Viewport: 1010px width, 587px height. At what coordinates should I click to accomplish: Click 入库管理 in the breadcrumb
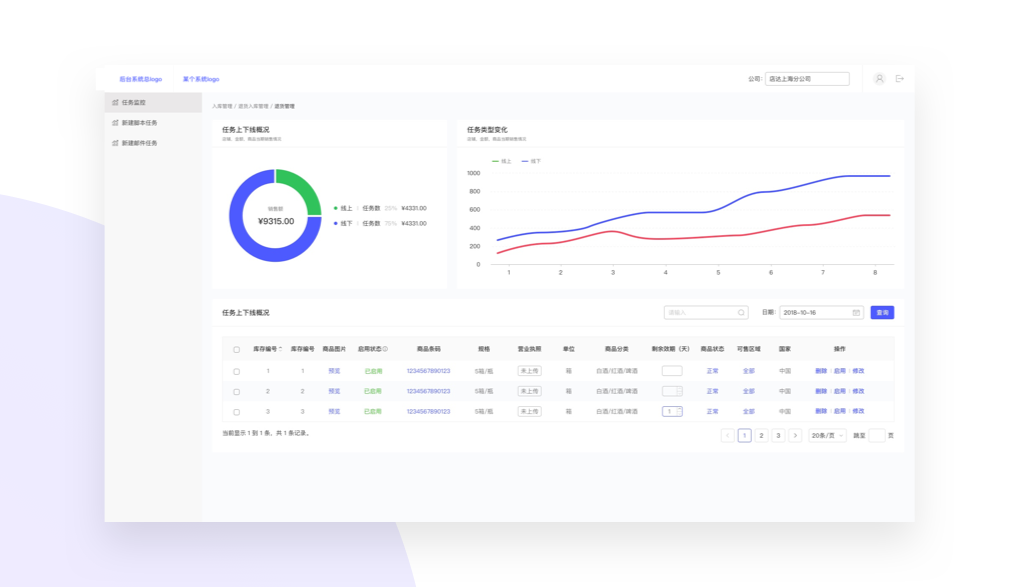click(x=222, y=106)
